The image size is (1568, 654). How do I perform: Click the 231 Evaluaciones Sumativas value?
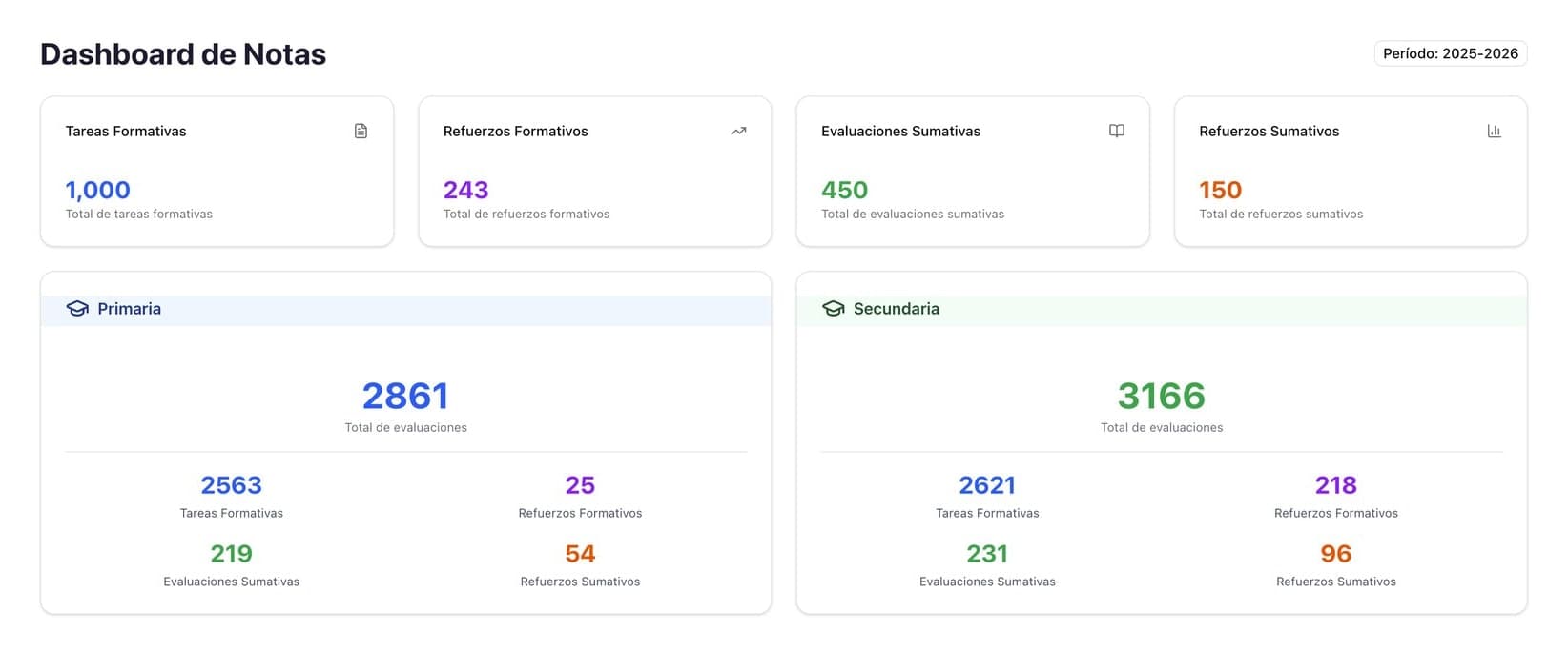tap(987, 554)
